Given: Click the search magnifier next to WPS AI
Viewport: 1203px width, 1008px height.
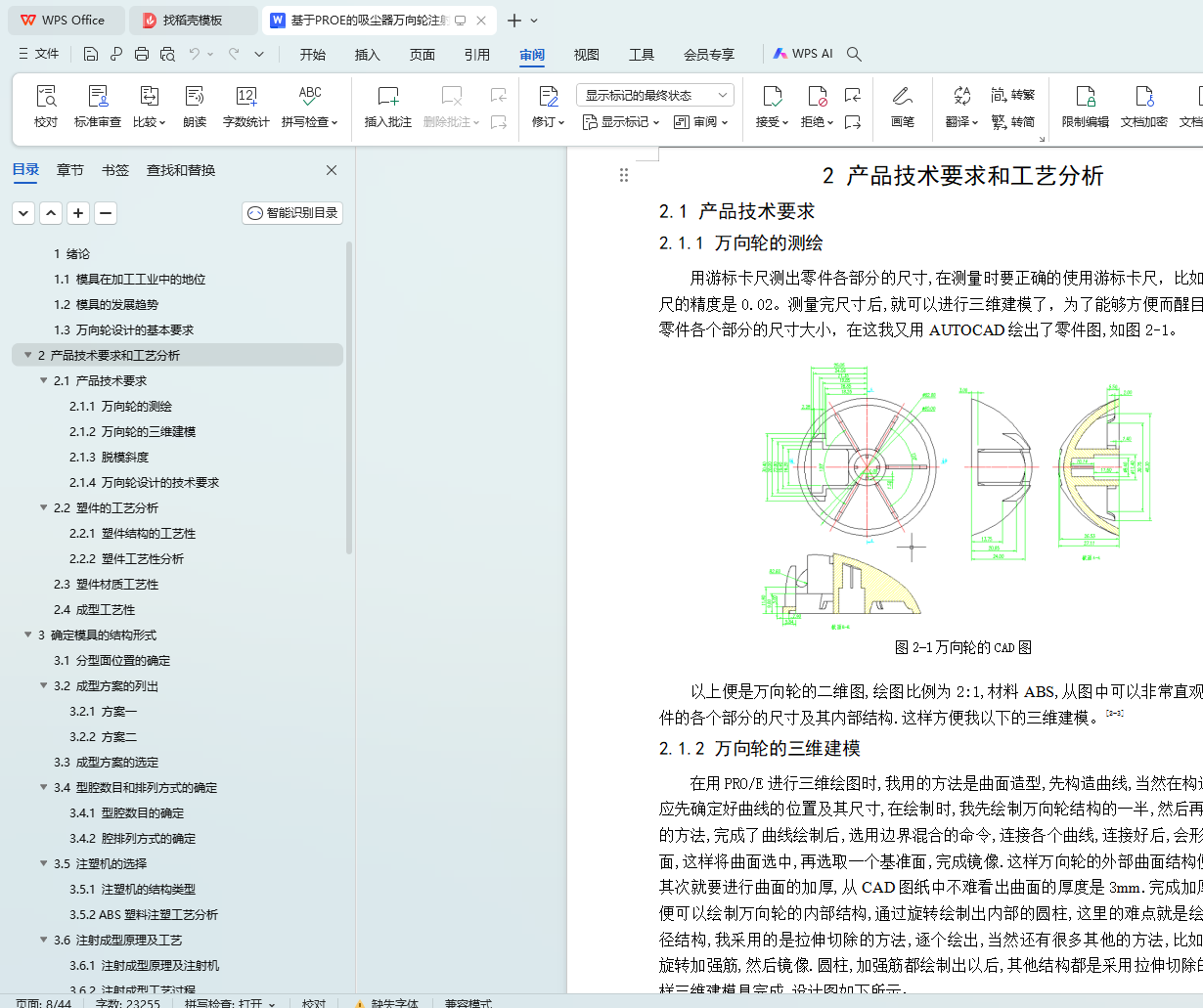Looking at the screenshot, I should point(854,54).
